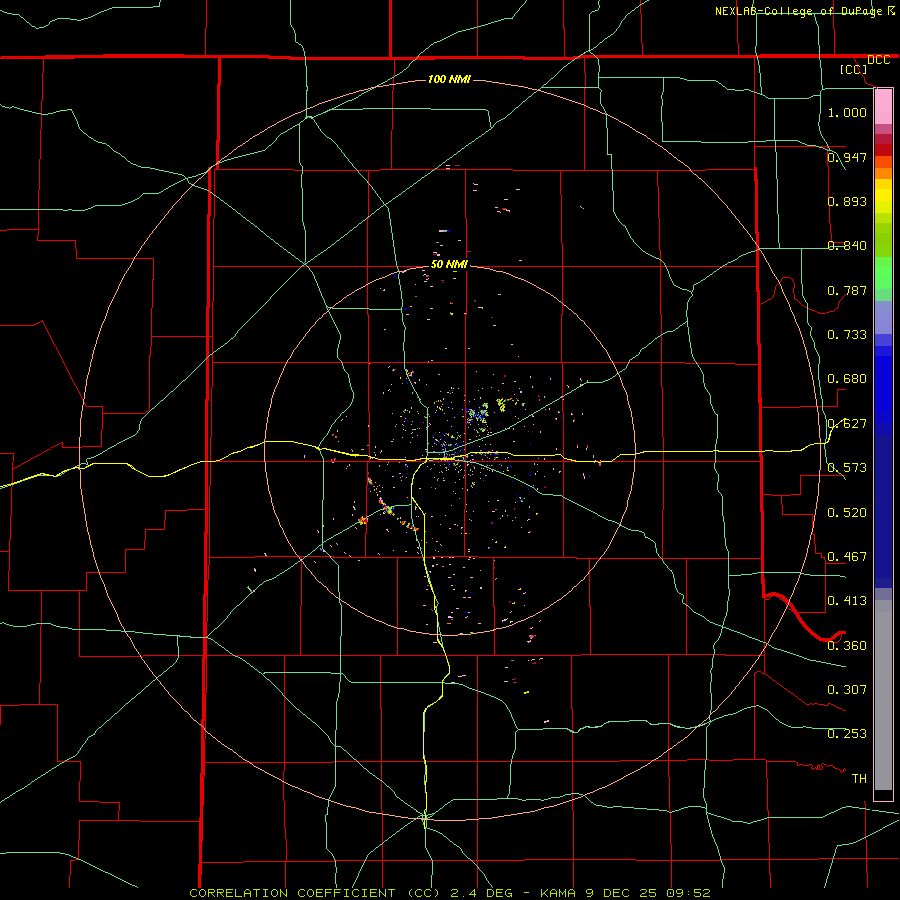Click the 0.893 legend value

847,201
